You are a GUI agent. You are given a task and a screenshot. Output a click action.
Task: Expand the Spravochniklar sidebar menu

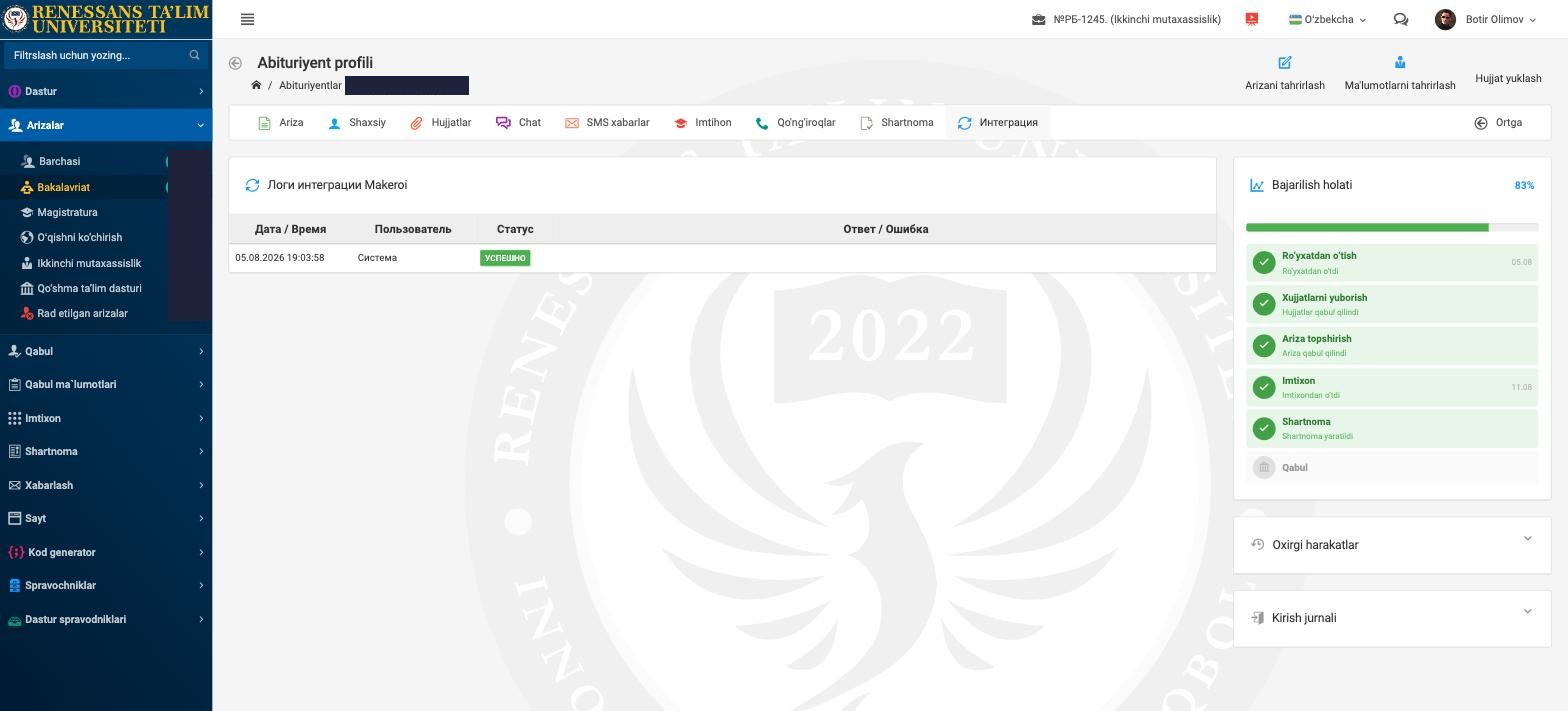click(106, 585)
